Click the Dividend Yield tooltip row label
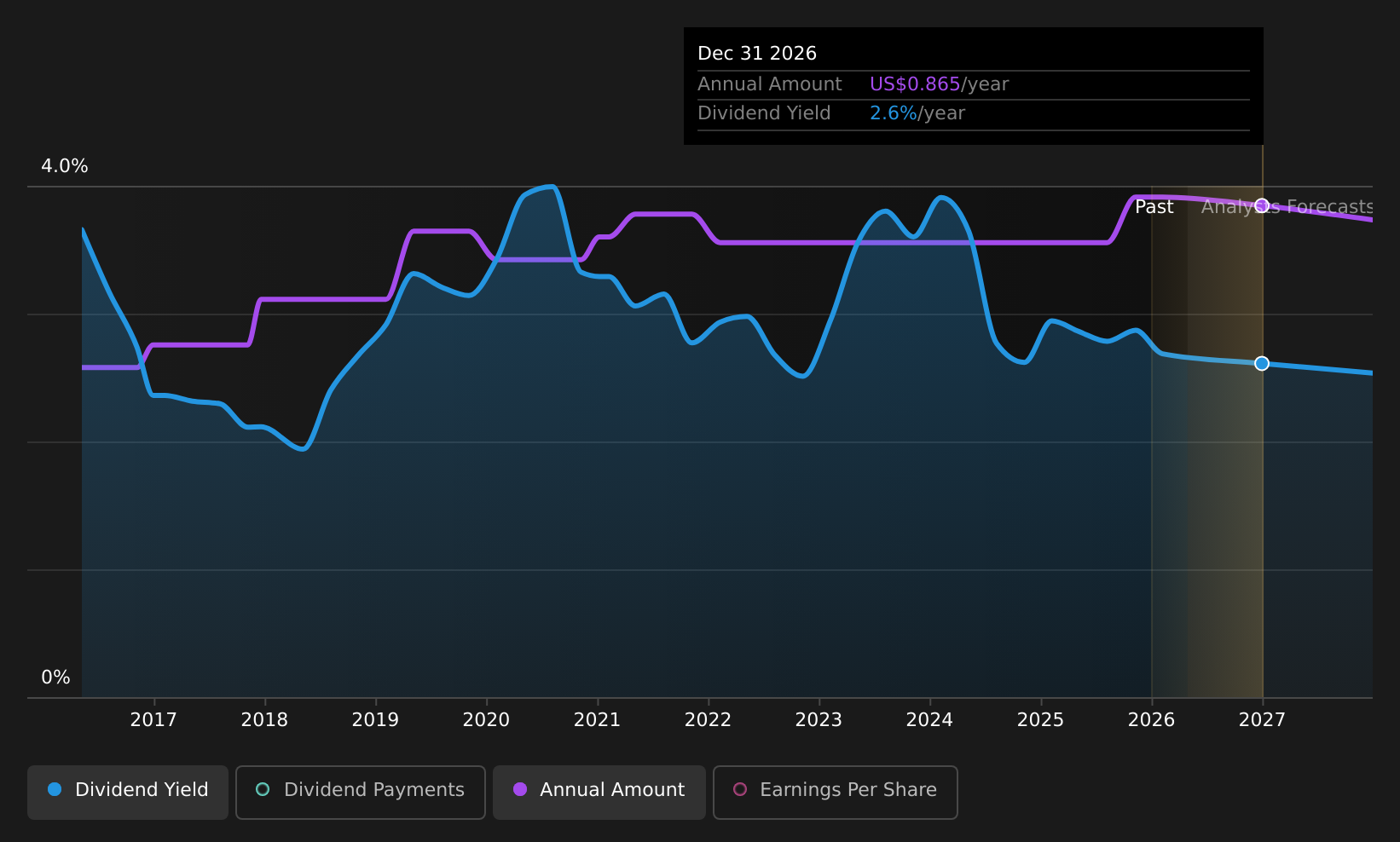Screen dimensions: 1400x842 point(764,113)
